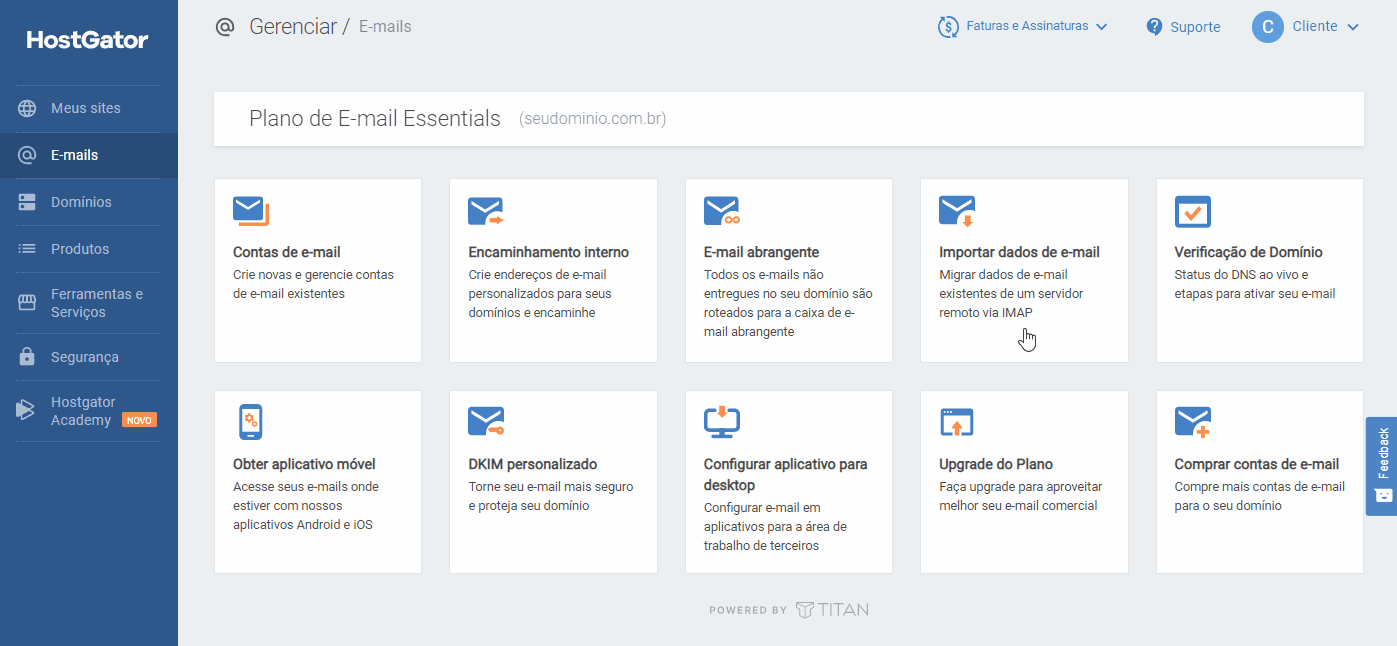Click the Suporte link in the header
The width and height of the screenshot is (1397, 646).
tap(1195, 27)
